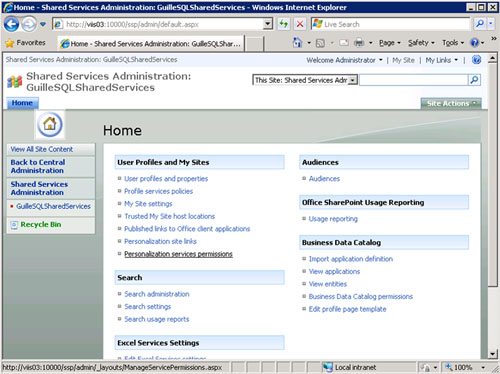This screenshot has height=374, width=500.
Task: Open Trusted My Site host locations
Action: click(169, 216)
